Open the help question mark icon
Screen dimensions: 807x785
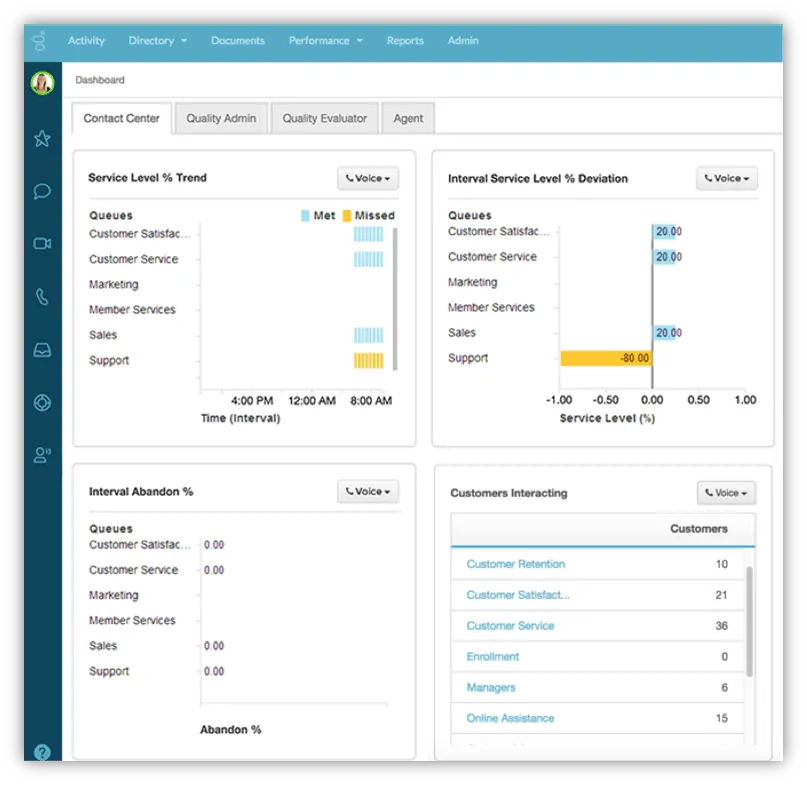42,752
